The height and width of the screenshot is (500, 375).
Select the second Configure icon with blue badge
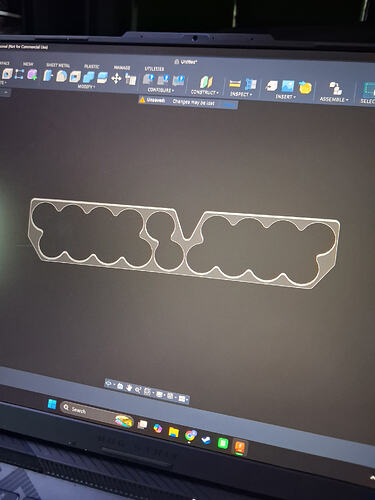click(x=163, y=80)
